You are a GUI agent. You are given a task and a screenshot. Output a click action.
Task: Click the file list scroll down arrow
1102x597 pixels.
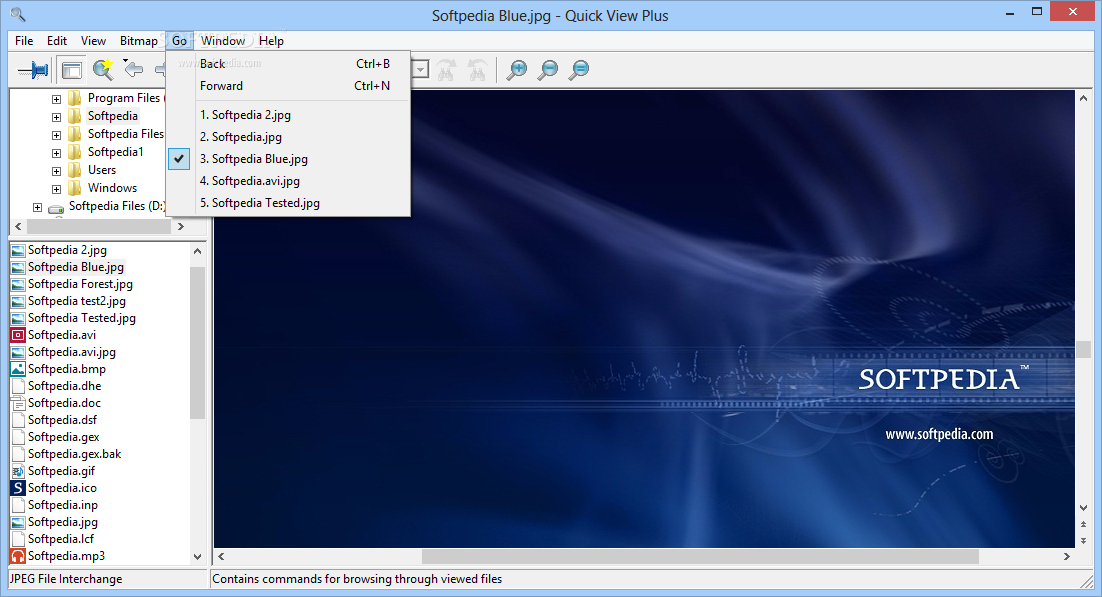point(197,556)
